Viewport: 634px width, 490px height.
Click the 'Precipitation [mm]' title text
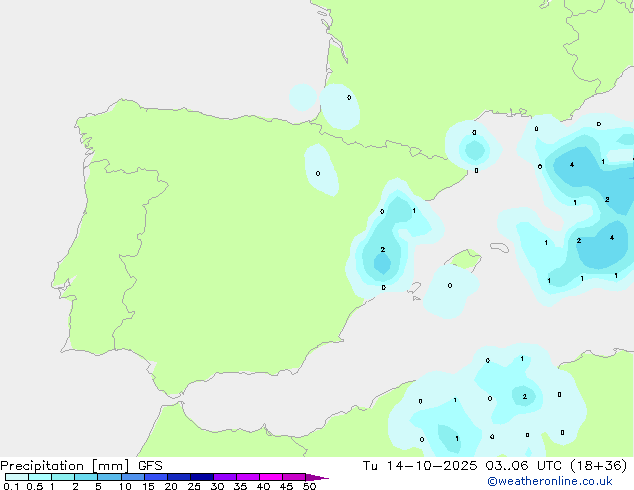65,466
